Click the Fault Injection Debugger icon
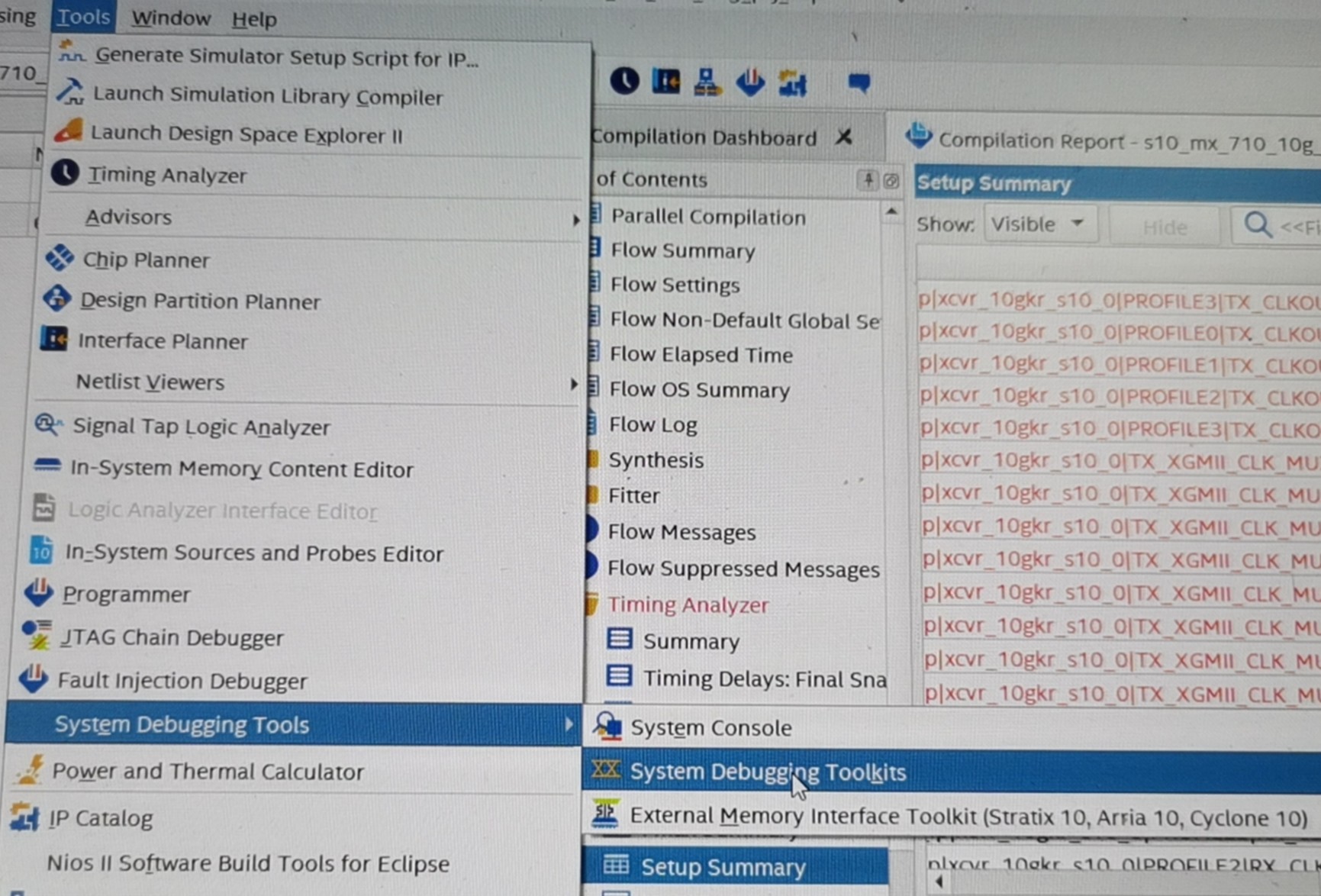 pyautogui.click(x=33, y=678)
